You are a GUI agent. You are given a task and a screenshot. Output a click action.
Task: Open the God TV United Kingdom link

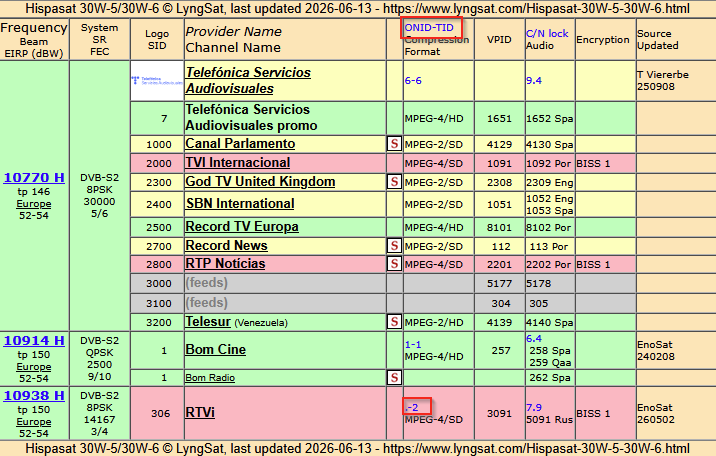[x=260, y=182]
